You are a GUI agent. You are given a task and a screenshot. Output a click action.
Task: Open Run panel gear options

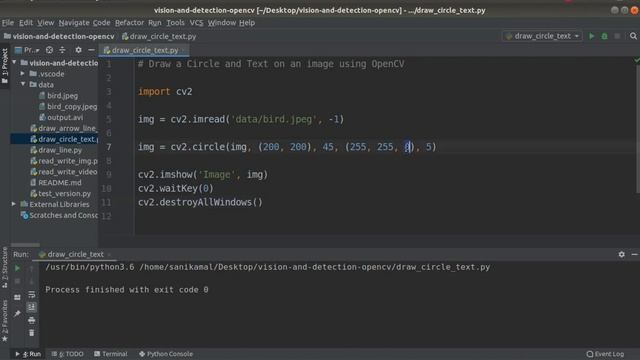point(621,254)
